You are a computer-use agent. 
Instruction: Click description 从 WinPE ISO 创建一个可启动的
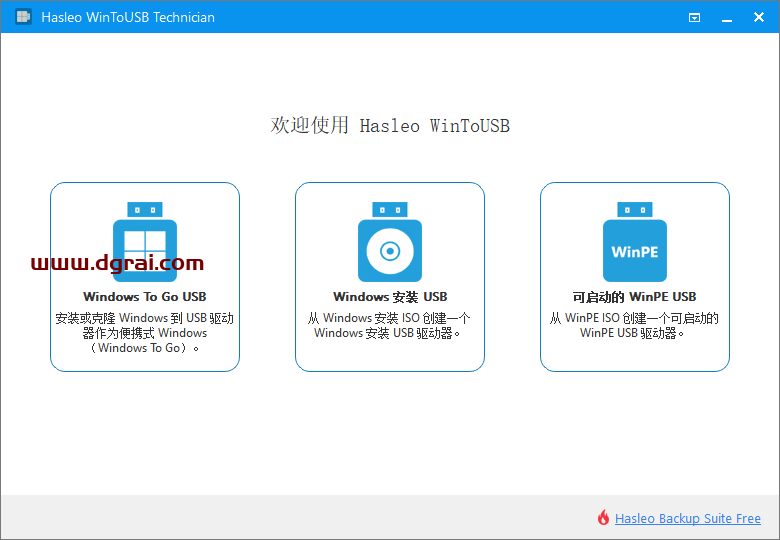click(634, 325)
